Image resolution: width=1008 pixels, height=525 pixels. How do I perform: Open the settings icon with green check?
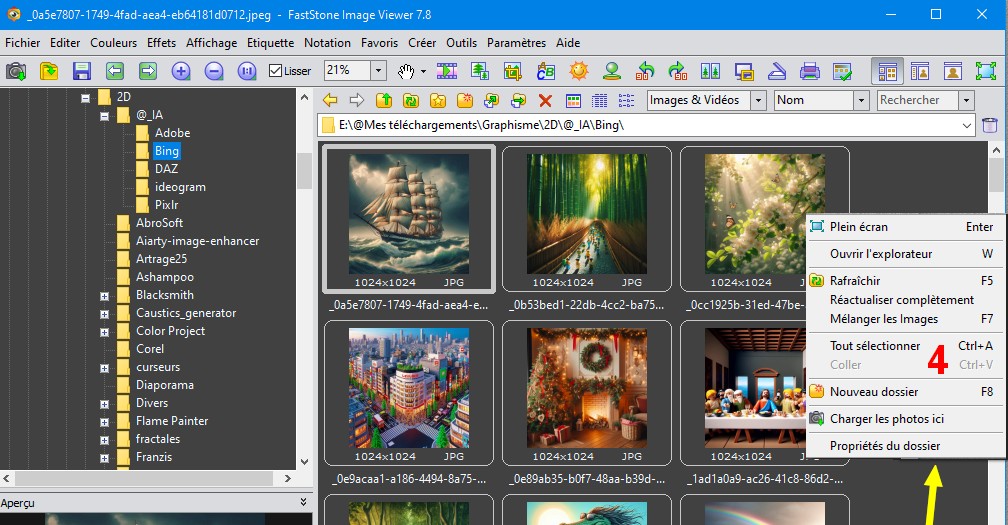[842, 71]
